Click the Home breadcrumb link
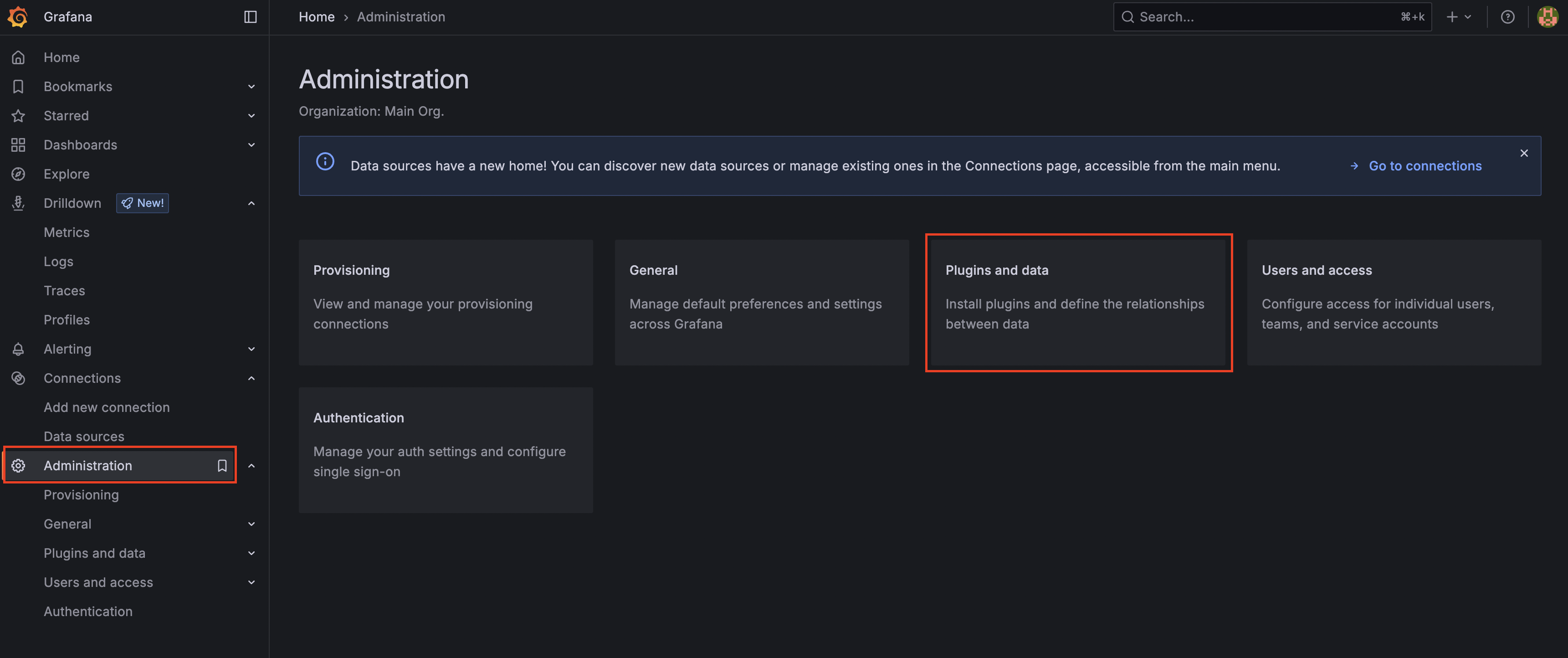Screen dimensions: 1568x658 317,16
